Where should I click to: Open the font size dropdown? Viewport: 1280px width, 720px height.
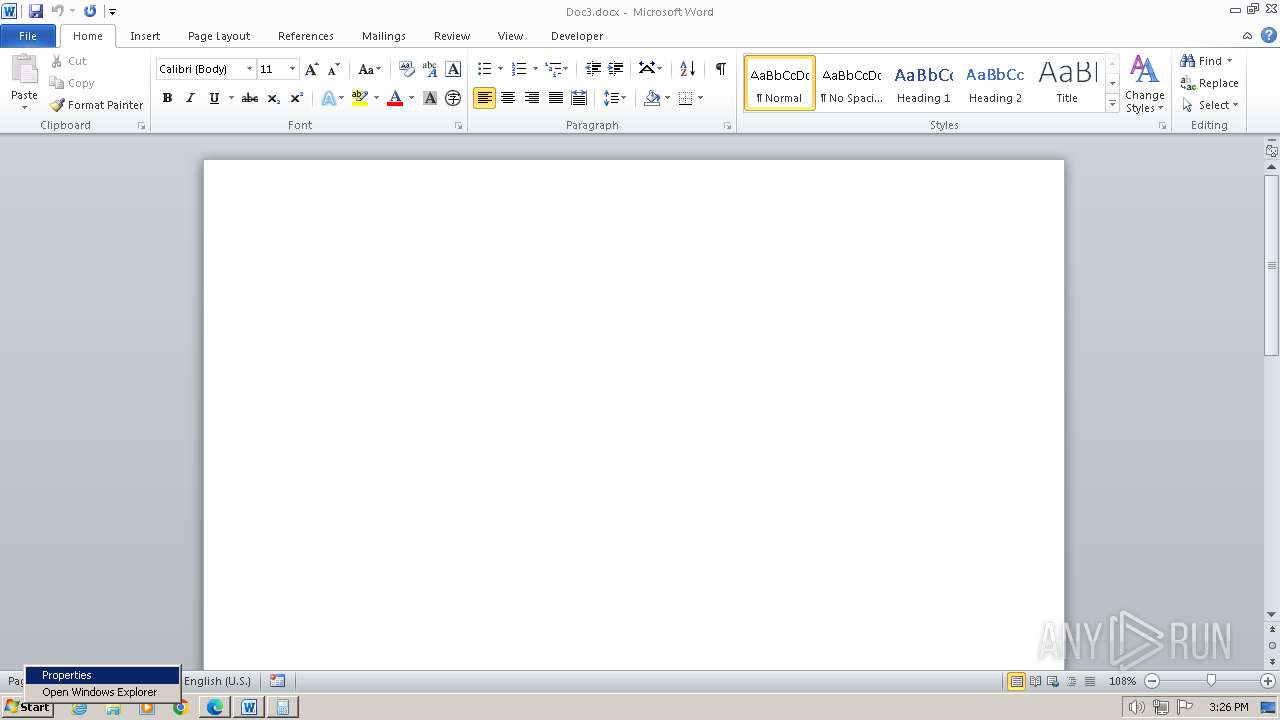tap(292, 69)
